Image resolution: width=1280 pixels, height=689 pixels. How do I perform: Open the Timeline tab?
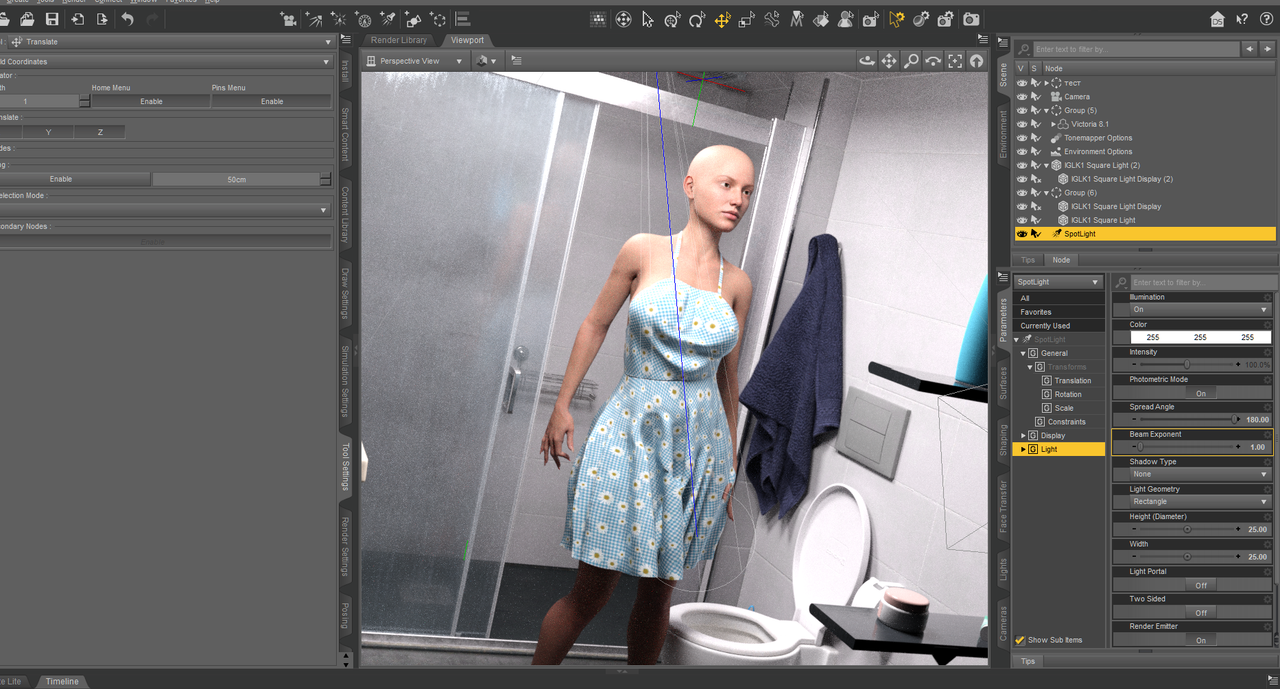[61, 681]
